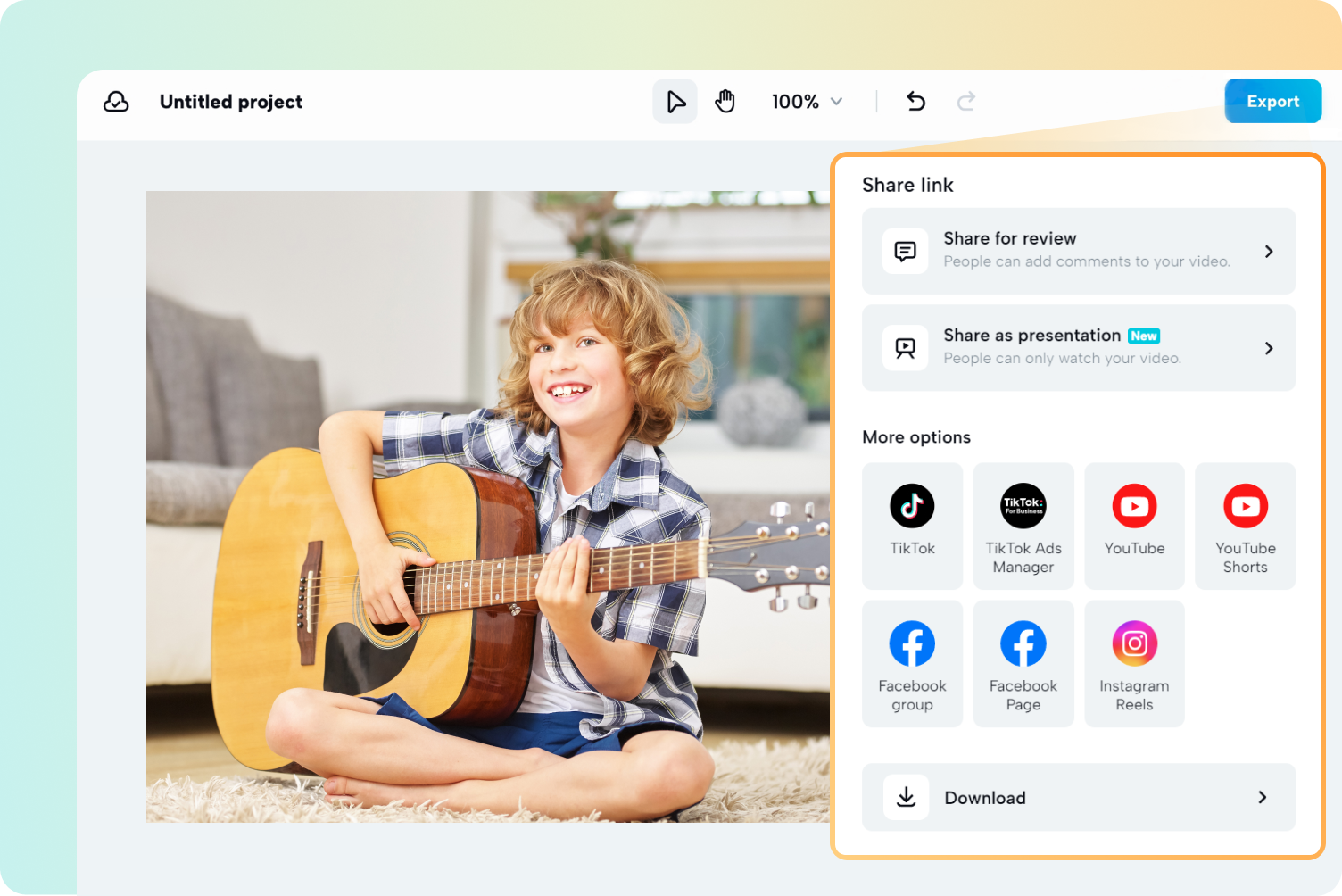Open the Download options
The width and height of the screenshot is (1342, 896).
(x=1078, y=797)
